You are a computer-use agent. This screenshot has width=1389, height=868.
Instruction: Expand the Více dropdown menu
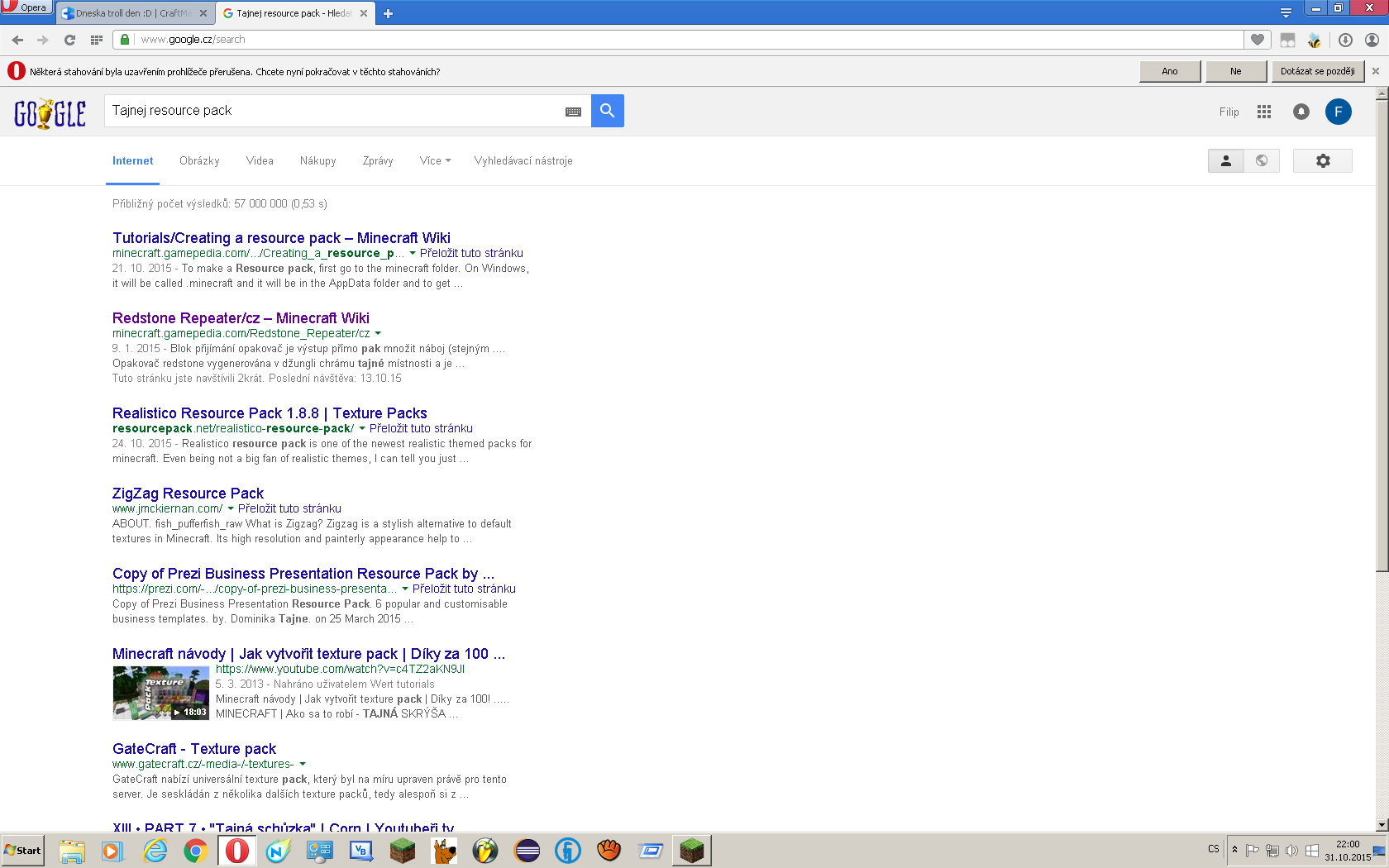click(x=435, y=161)
